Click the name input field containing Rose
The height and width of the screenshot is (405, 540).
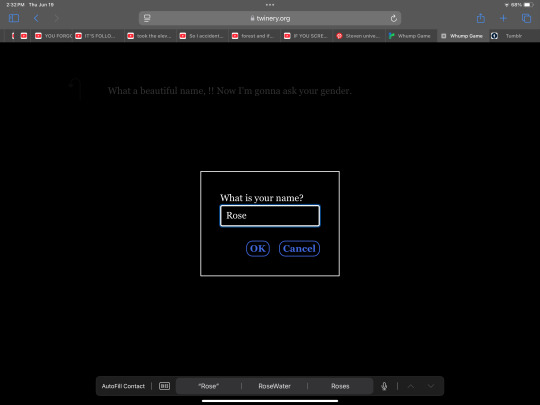(x=270, y=216)
